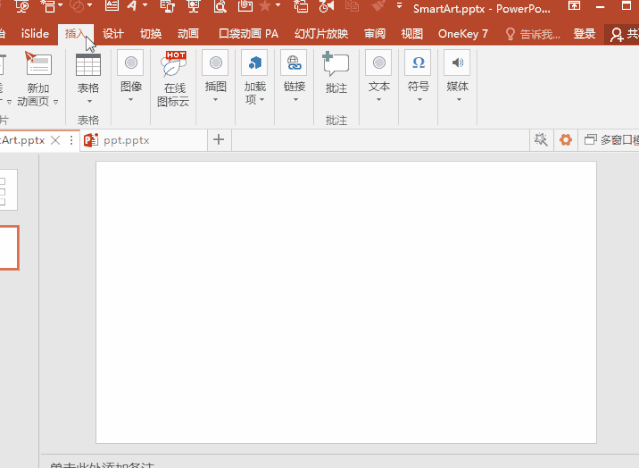
Task: Open the customize quick access toolbar arrow
Action: pos(399,5)
